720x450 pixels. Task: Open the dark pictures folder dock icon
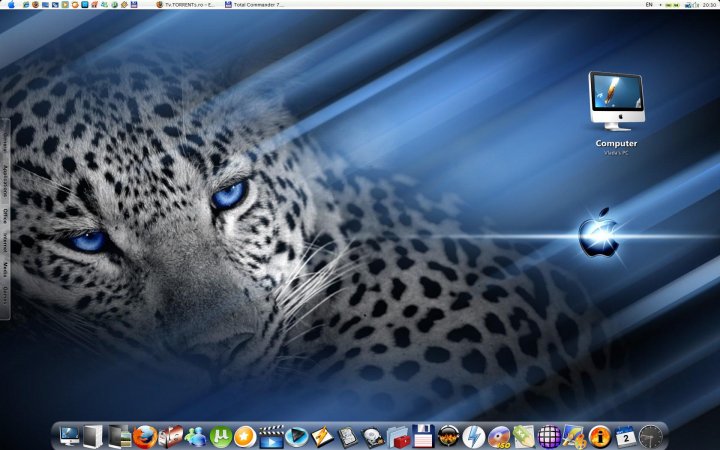click(119, 436)
